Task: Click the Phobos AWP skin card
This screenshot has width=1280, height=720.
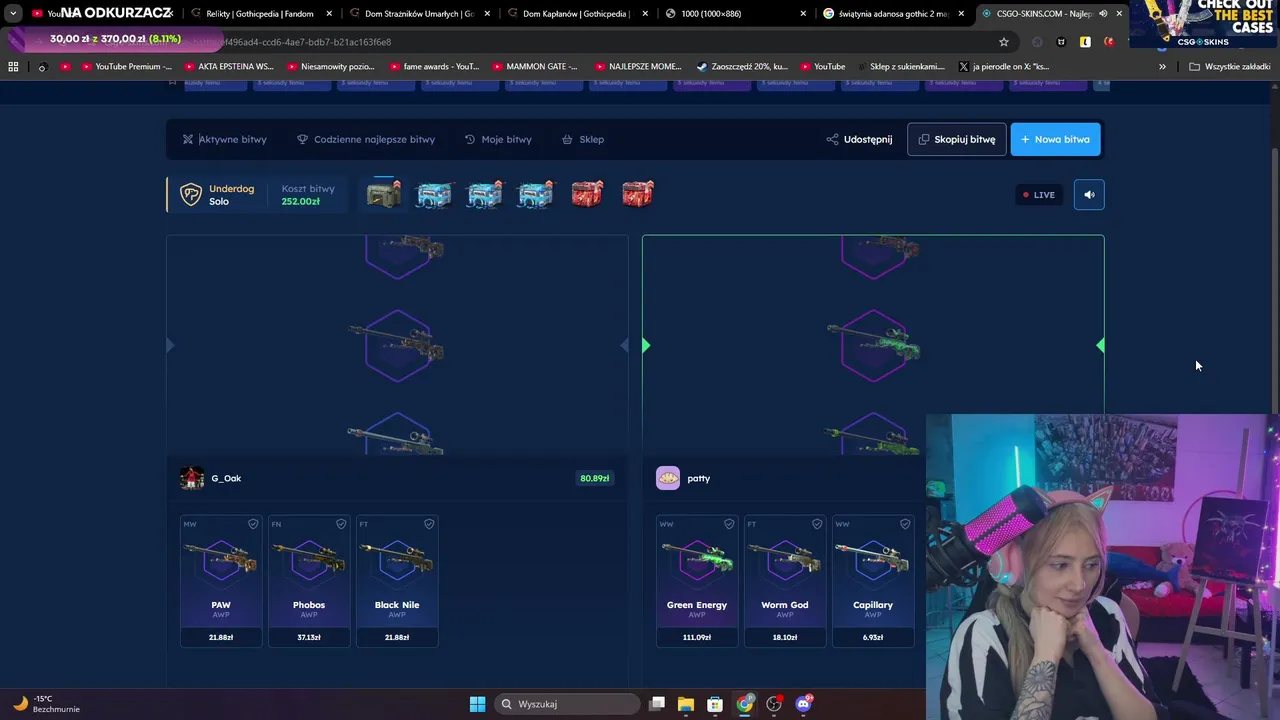Action: click(309, 580)
